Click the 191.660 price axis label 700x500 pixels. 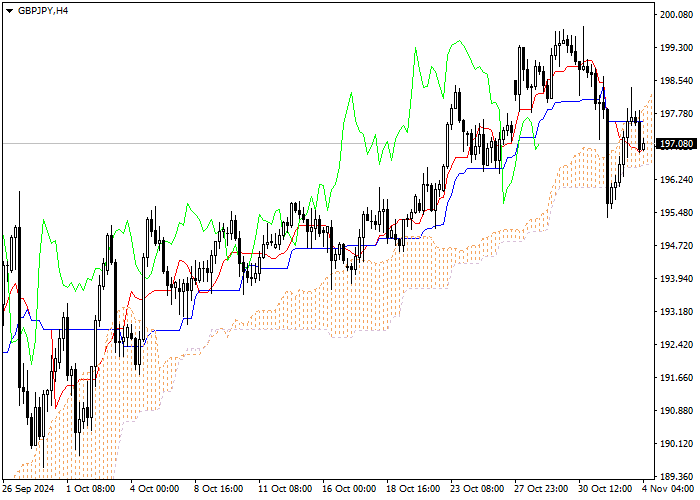pyautogui.click(x=676, y=378)
